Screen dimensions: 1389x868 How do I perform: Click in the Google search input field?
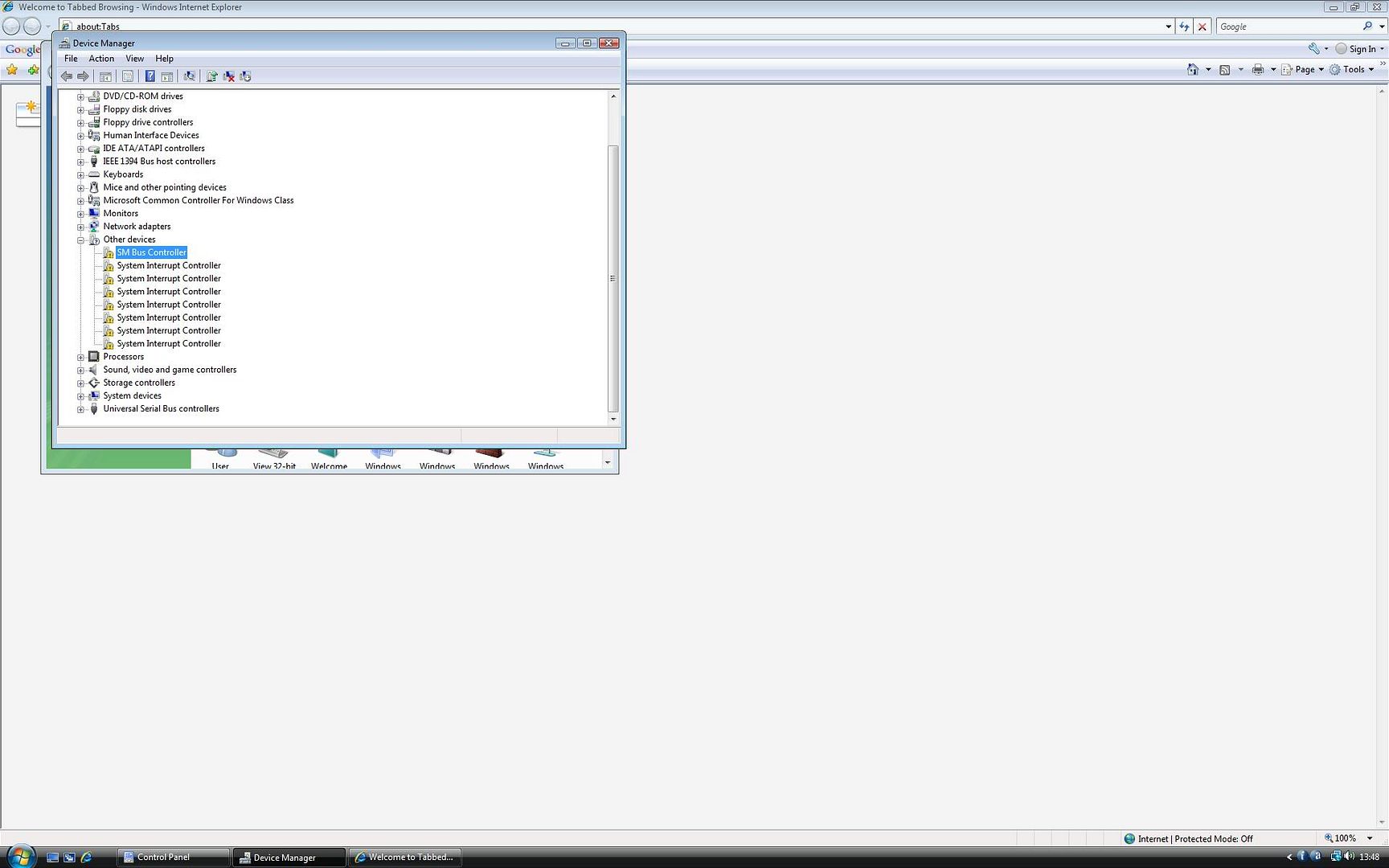coord(1287,27)
